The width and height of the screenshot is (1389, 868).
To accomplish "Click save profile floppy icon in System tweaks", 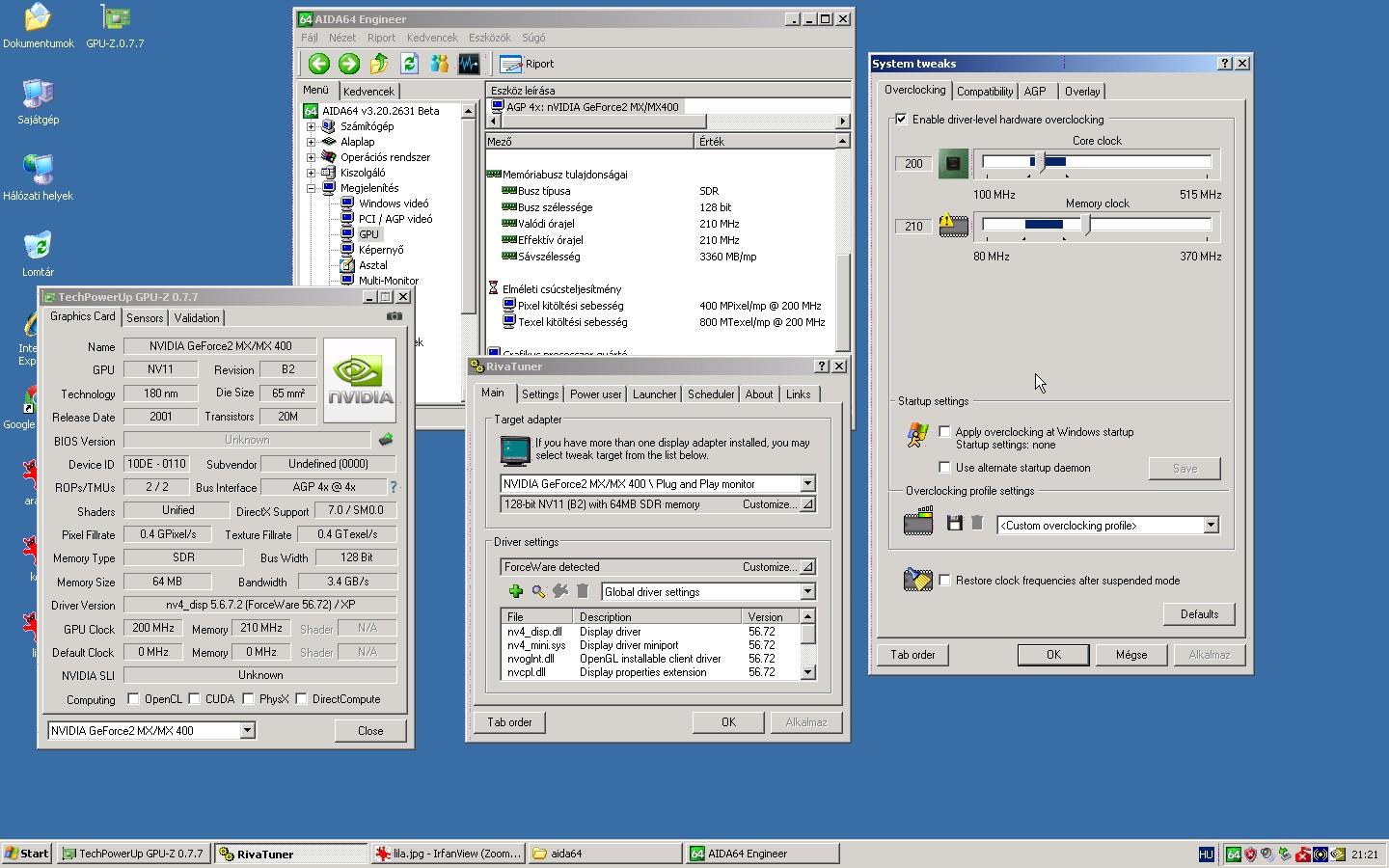I will click(955, 523).
